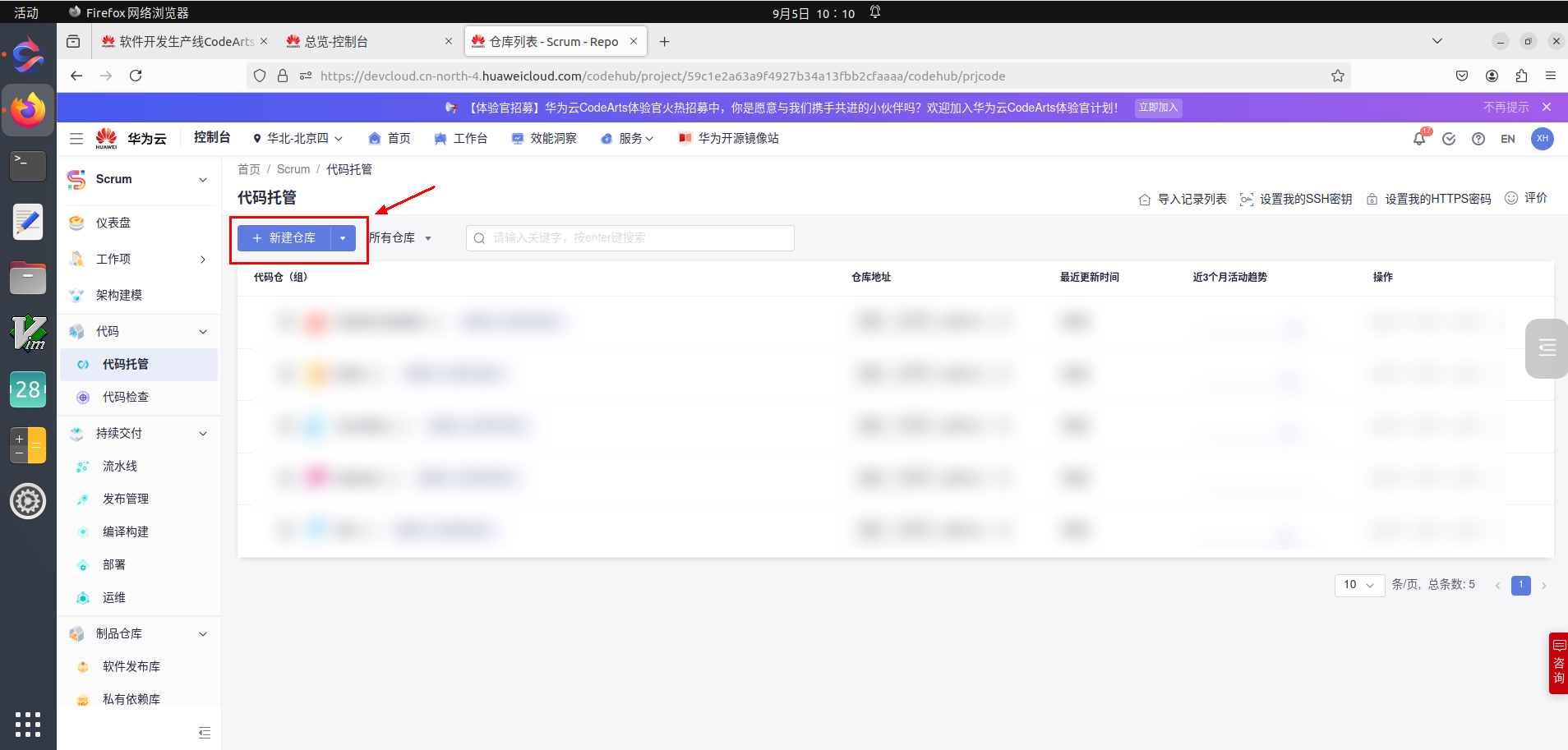The width and height of the screenshot is (1568, 750).
Task: Go to 工作台 in top navigation
Action: tap(461, 139)
